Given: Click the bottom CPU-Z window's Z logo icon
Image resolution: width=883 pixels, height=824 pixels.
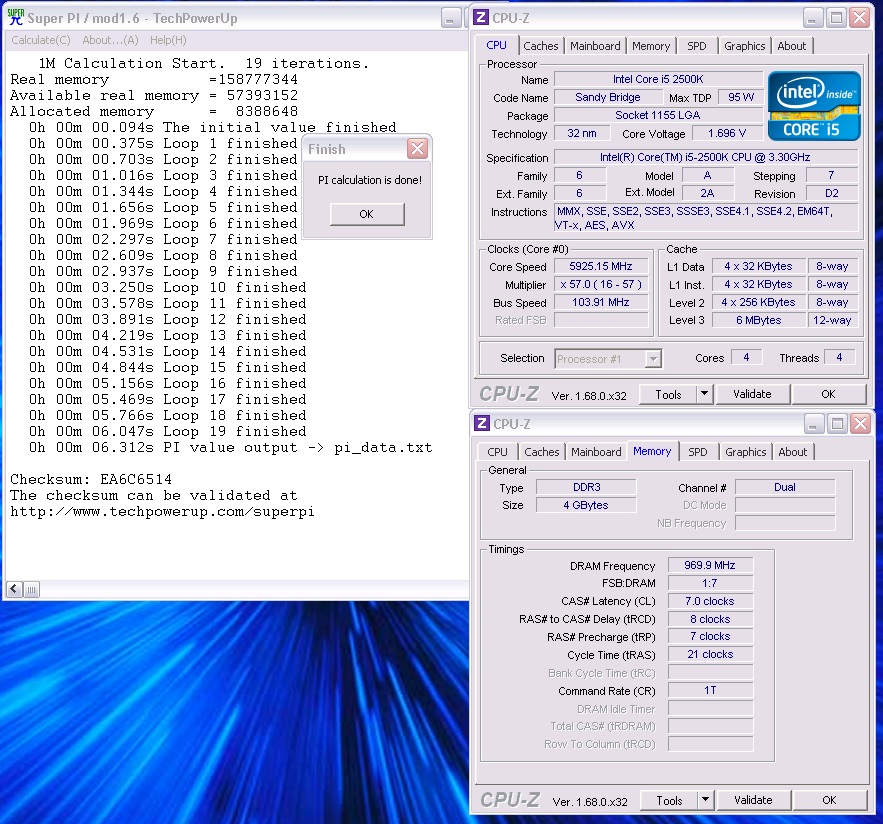Looking at the screenshot, I should pyautogui.click(x=482, y=423).
